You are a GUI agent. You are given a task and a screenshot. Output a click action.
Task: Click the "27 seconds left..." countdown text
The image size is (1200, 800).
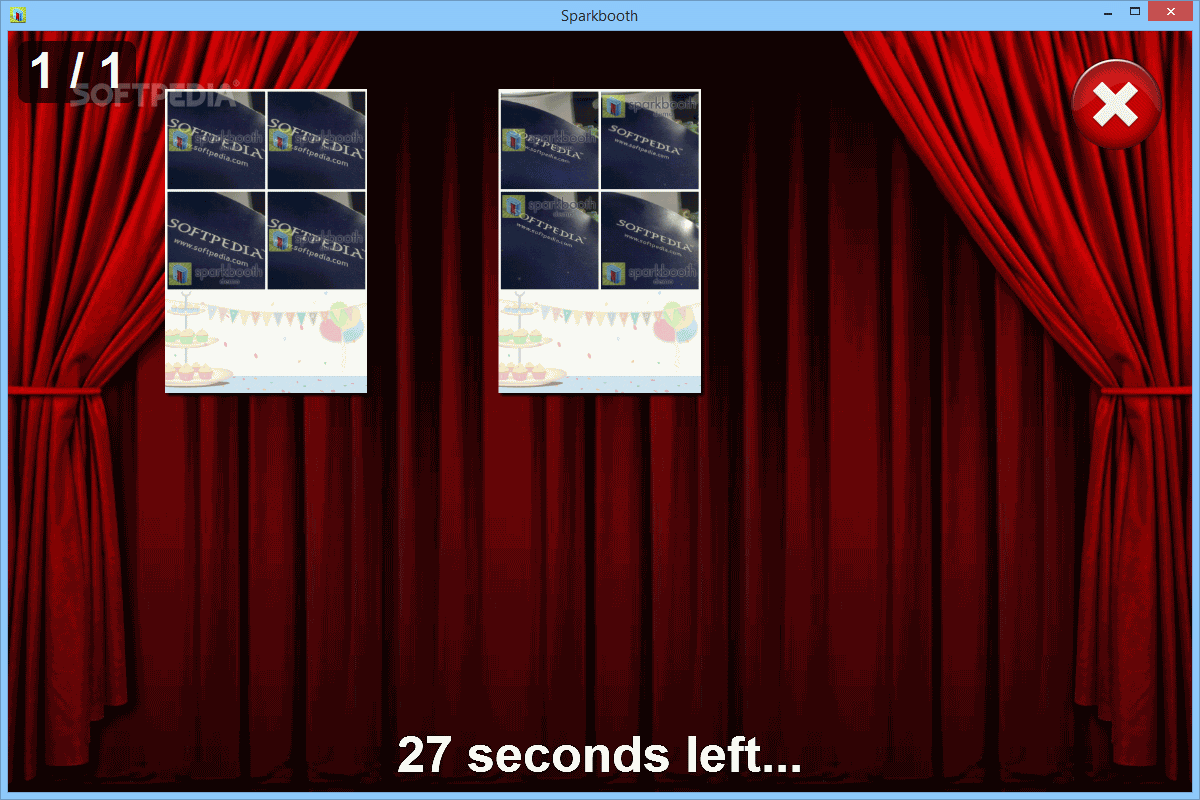tap(599, 755)
